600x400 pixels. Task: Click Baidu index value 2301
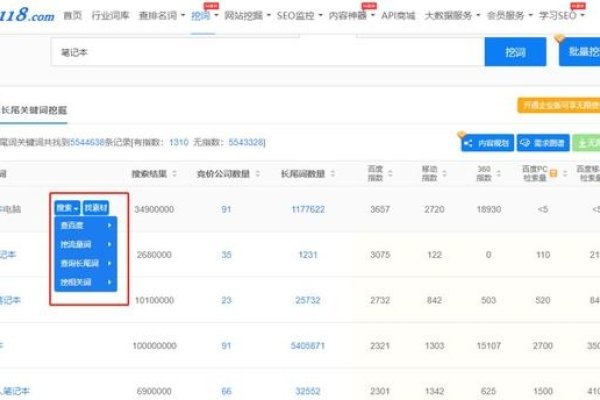coord(380,391)
